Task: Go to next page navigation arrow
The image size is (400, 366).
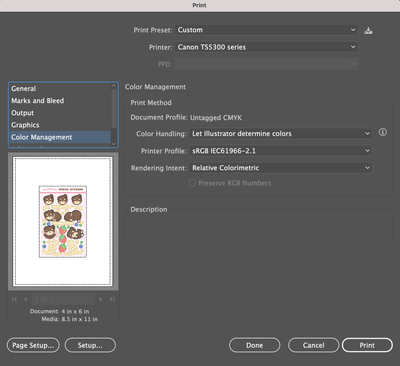Action: (101, 299)
